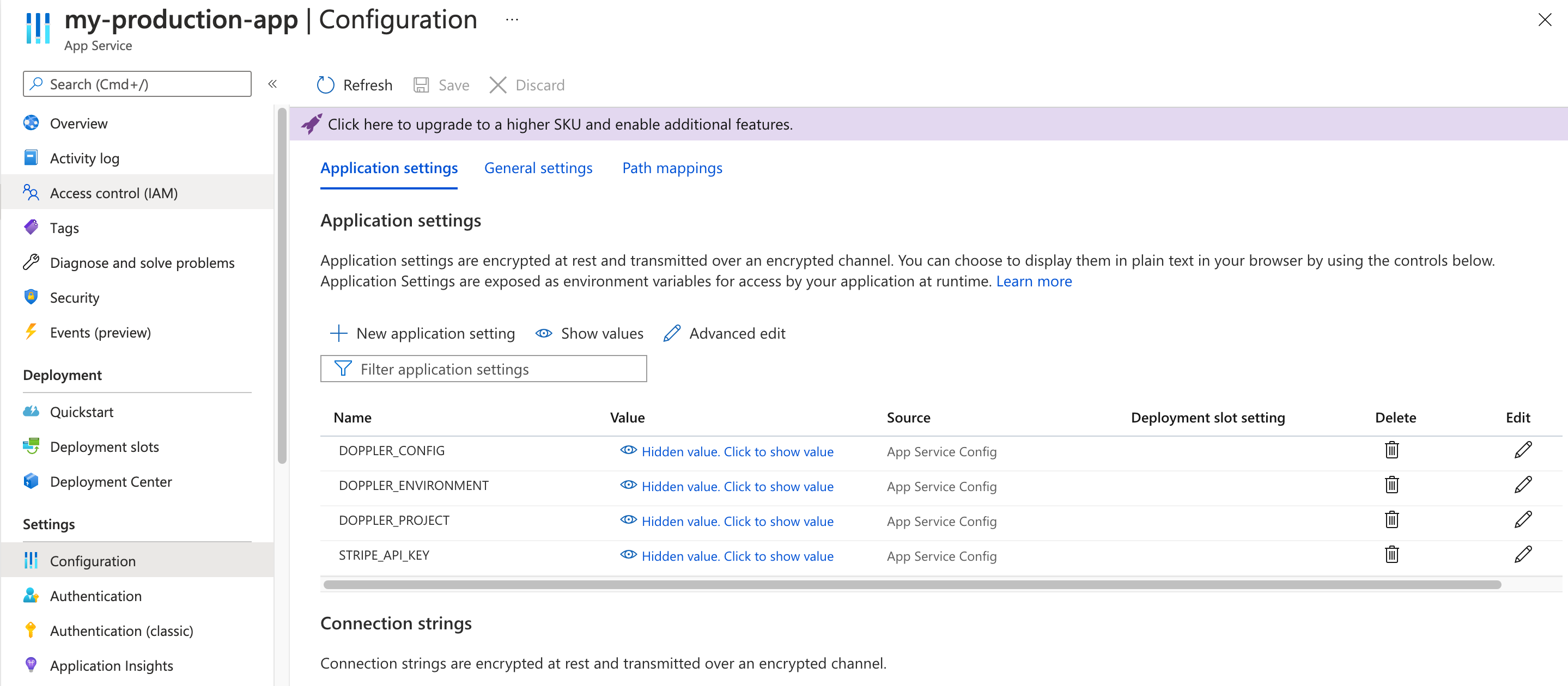The height and width of the screenshot is (686, 1568).
Task: Click the rocket upgrade SKU banner
Action: click(560, 124)
